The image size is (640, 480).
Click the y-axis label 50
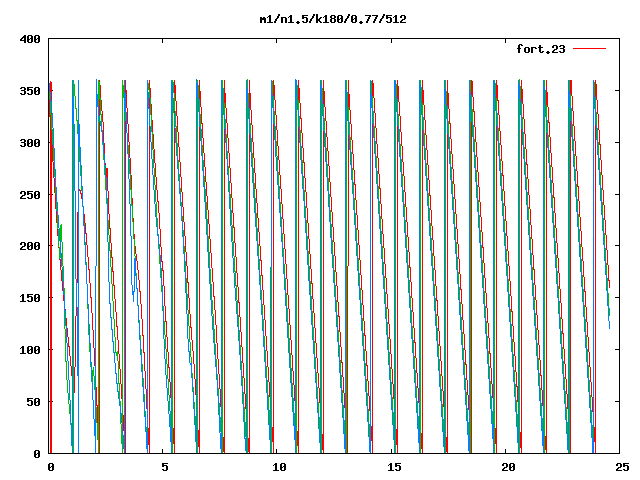(x=33, y=402)
